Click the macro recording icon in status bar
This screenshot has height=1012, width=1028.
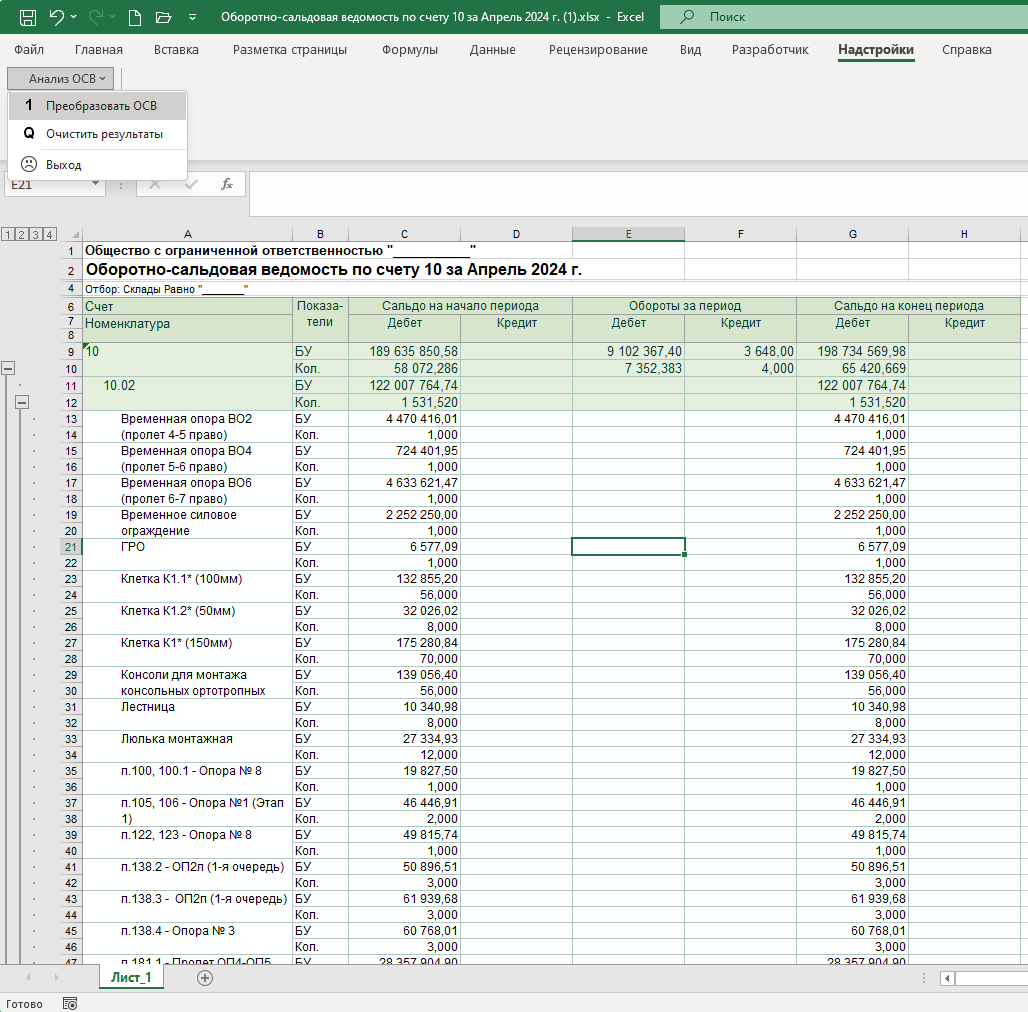pos(70,1003)
